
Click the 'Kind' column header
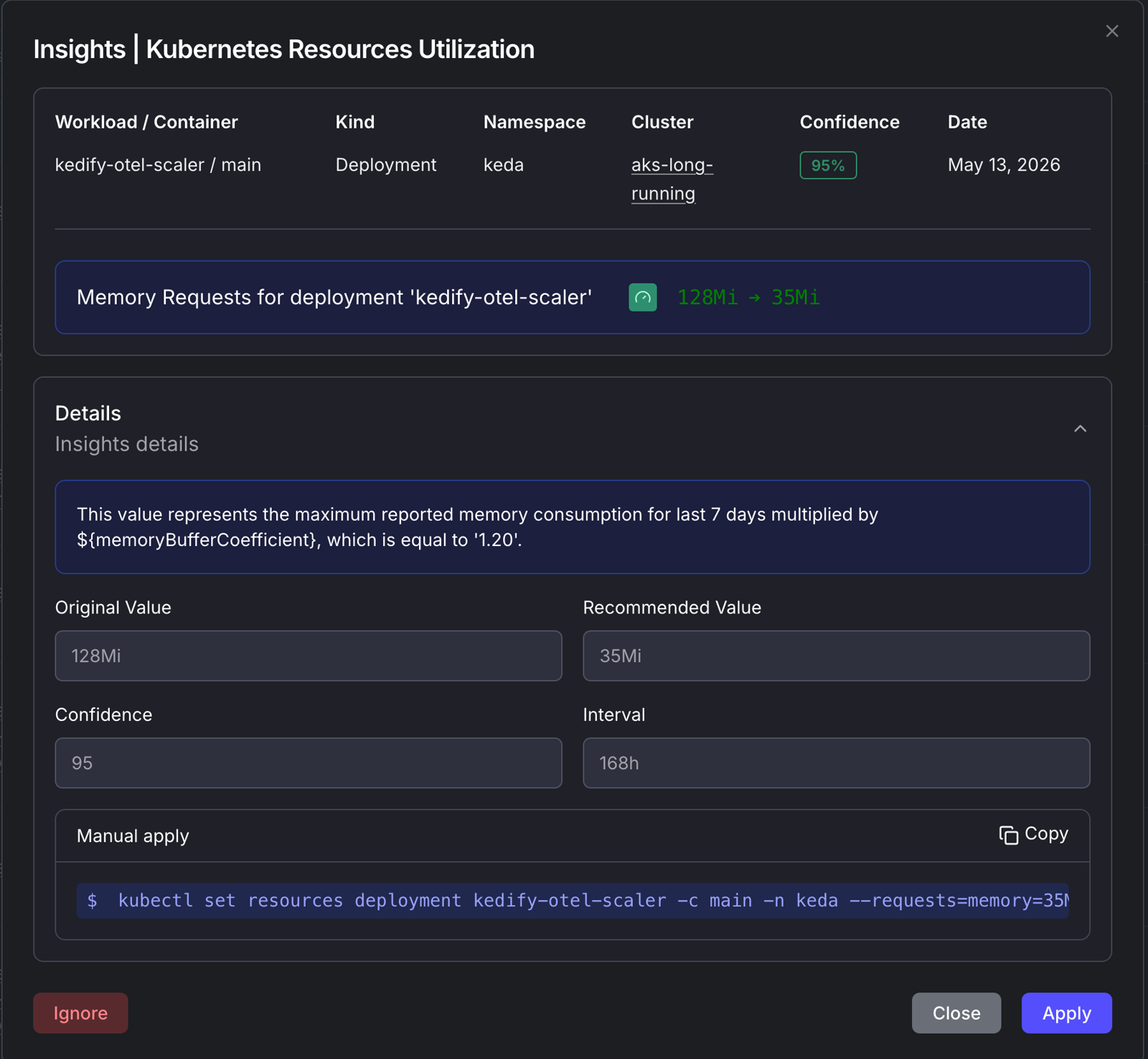pos(355,122)
